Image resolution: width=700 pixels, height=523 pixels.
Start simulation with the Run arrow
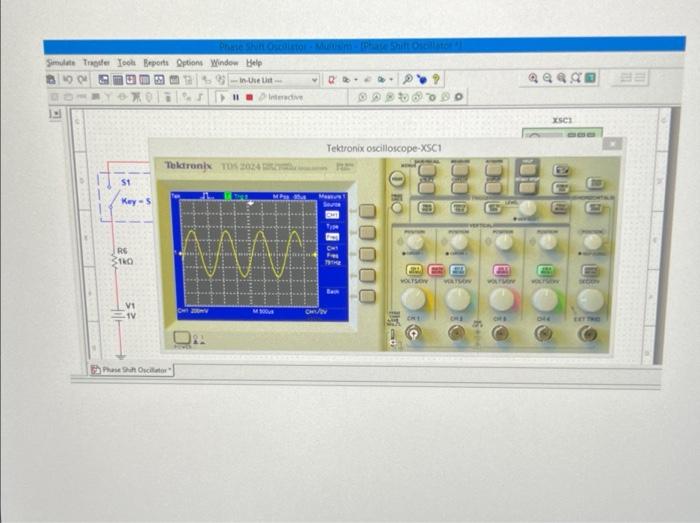click(223, 97)
